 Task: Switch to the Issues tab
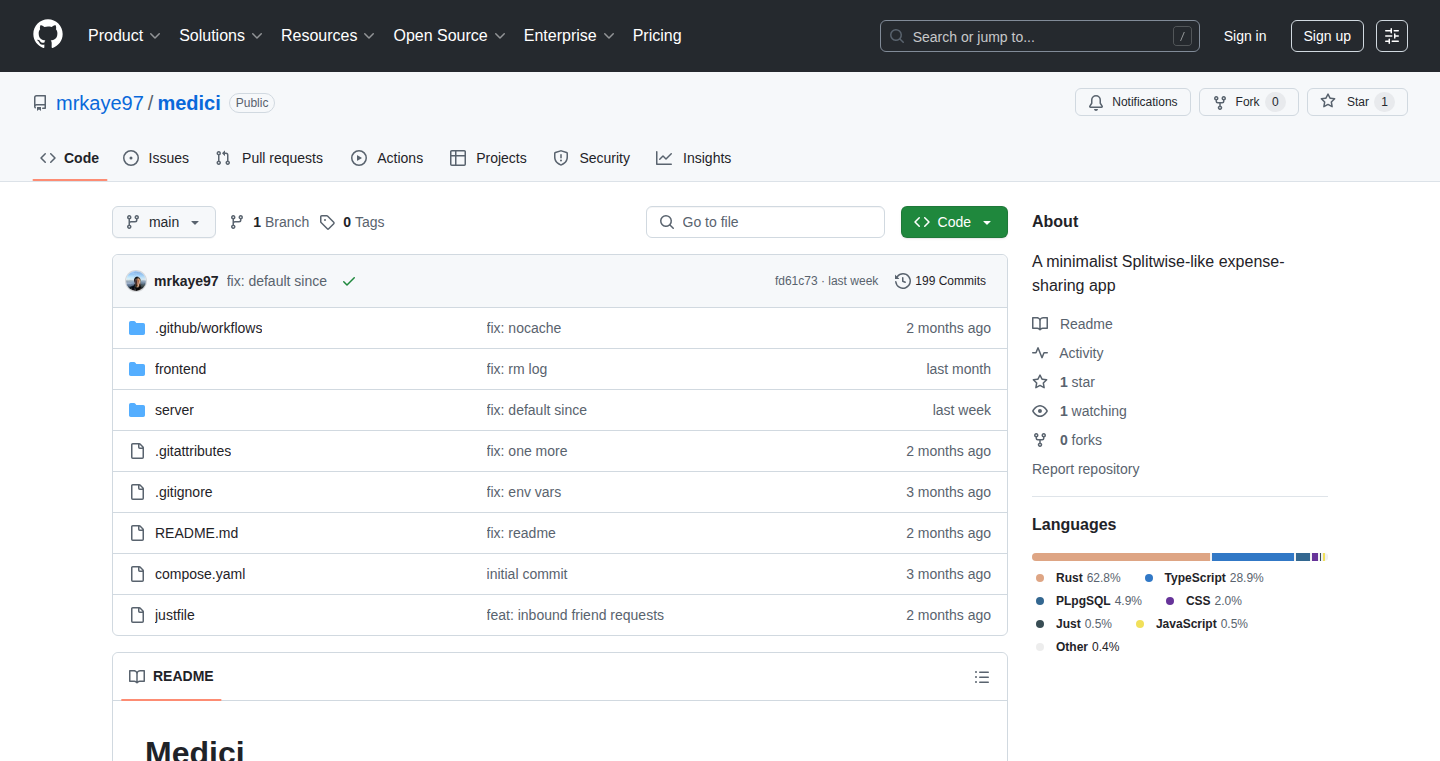pos(156,158)
